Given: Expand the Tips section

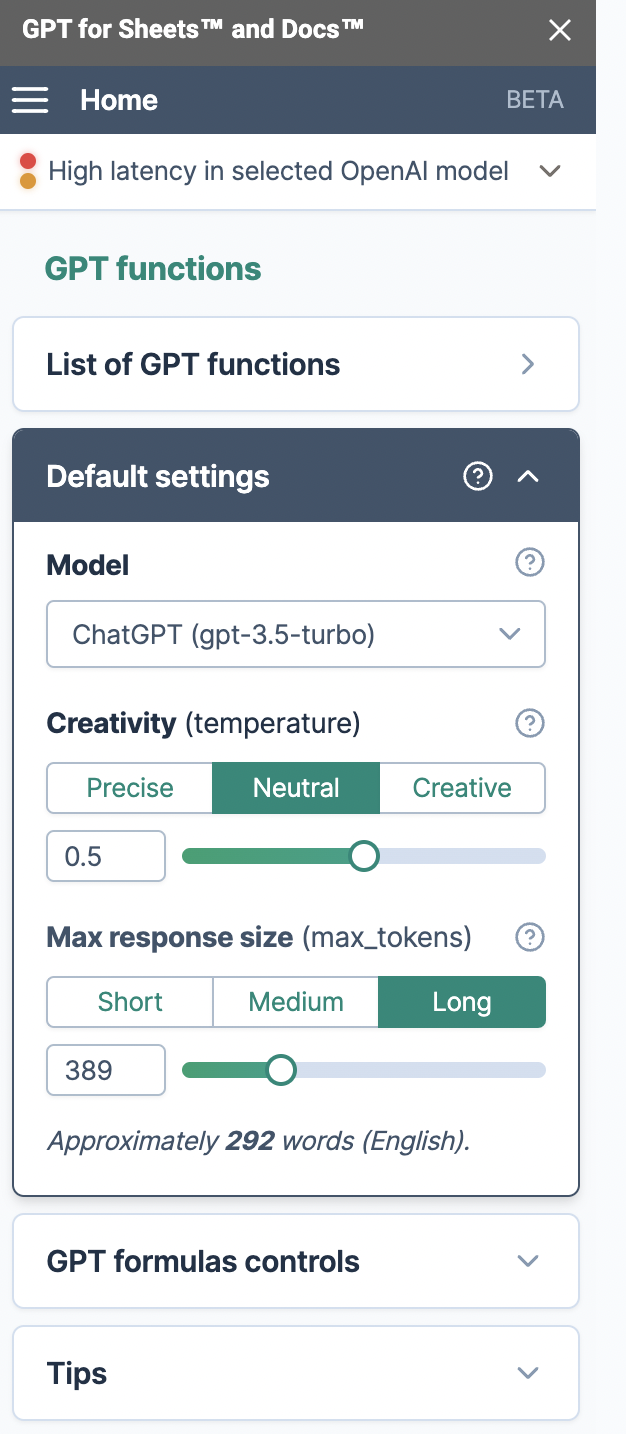Looking at the screenshot, I should click(x=296, y=1373).
